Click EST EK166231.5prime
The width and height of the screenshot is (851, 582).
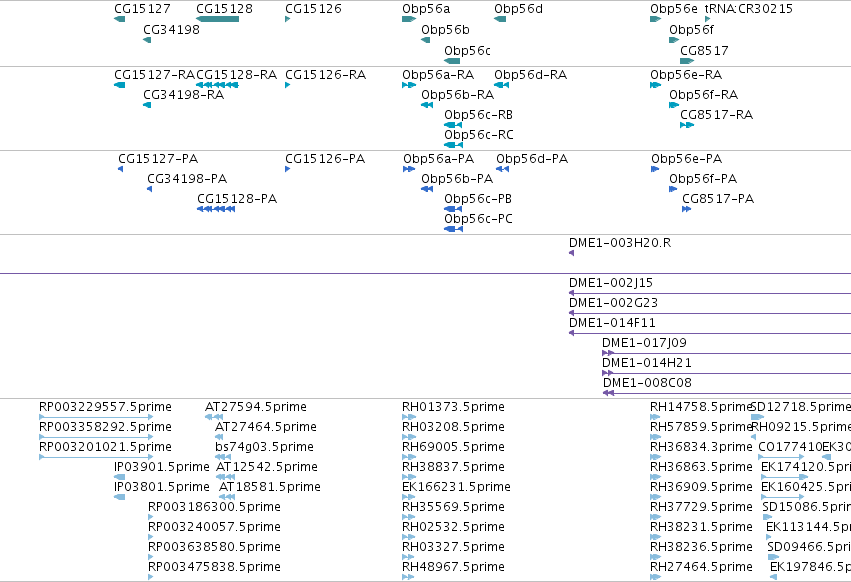(456, 487)
